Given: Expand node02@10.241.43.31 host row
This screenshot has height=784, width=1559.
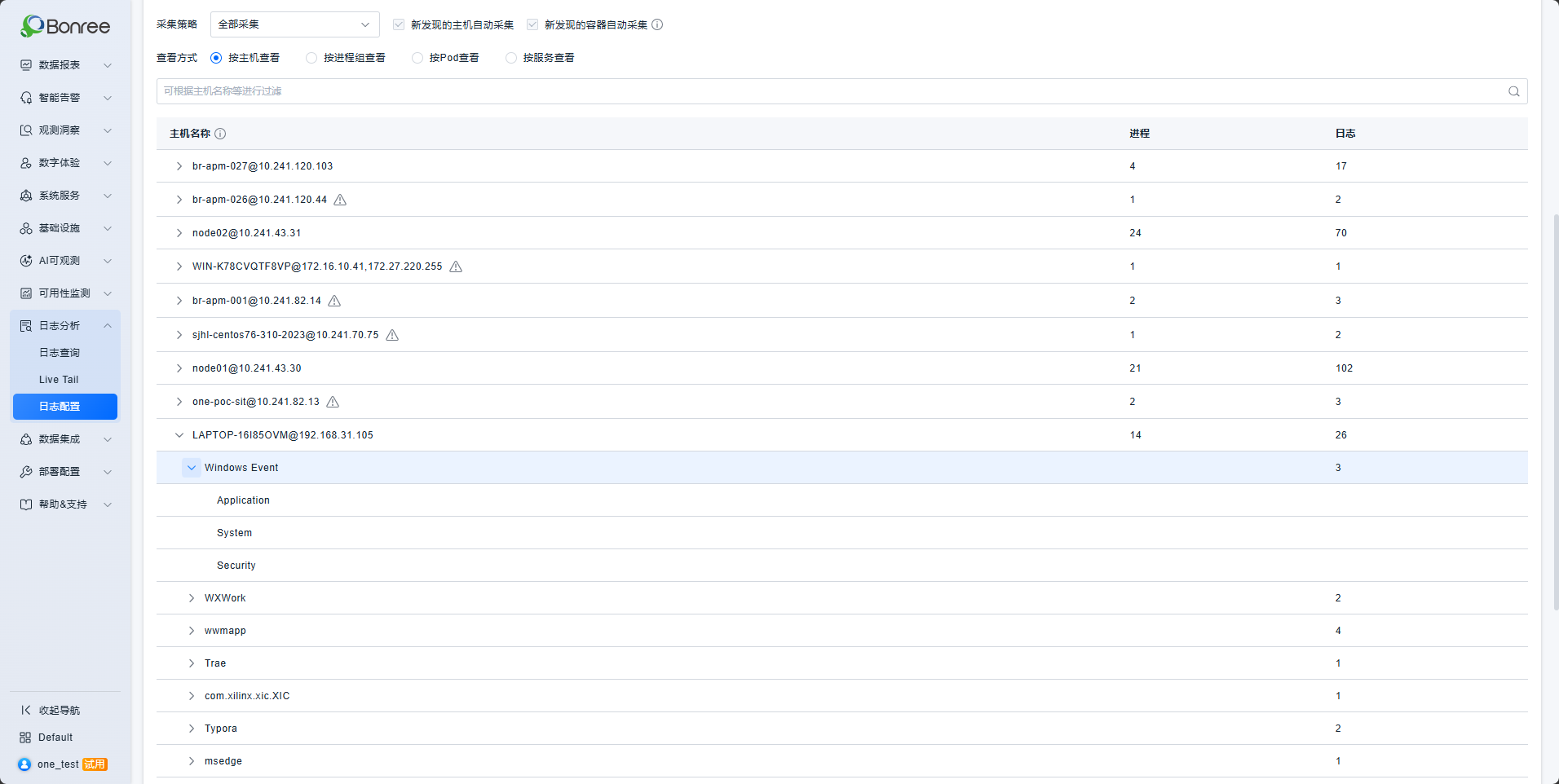Looking at the screenshot, I should (x=179, y=233).
